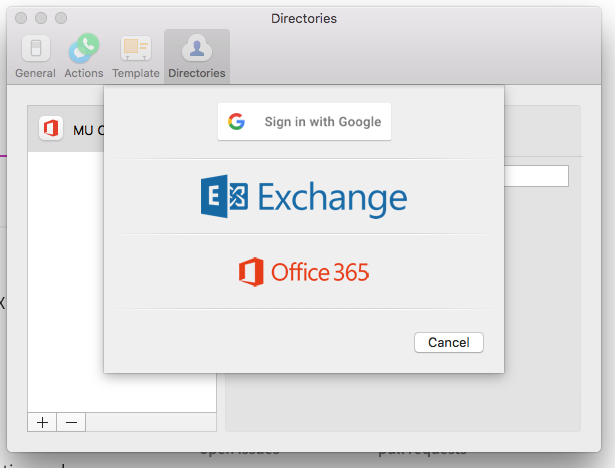Open the Actions preferences tab
Screen dimensions: 615x468
pyautogui.click(x=84, y=56)
